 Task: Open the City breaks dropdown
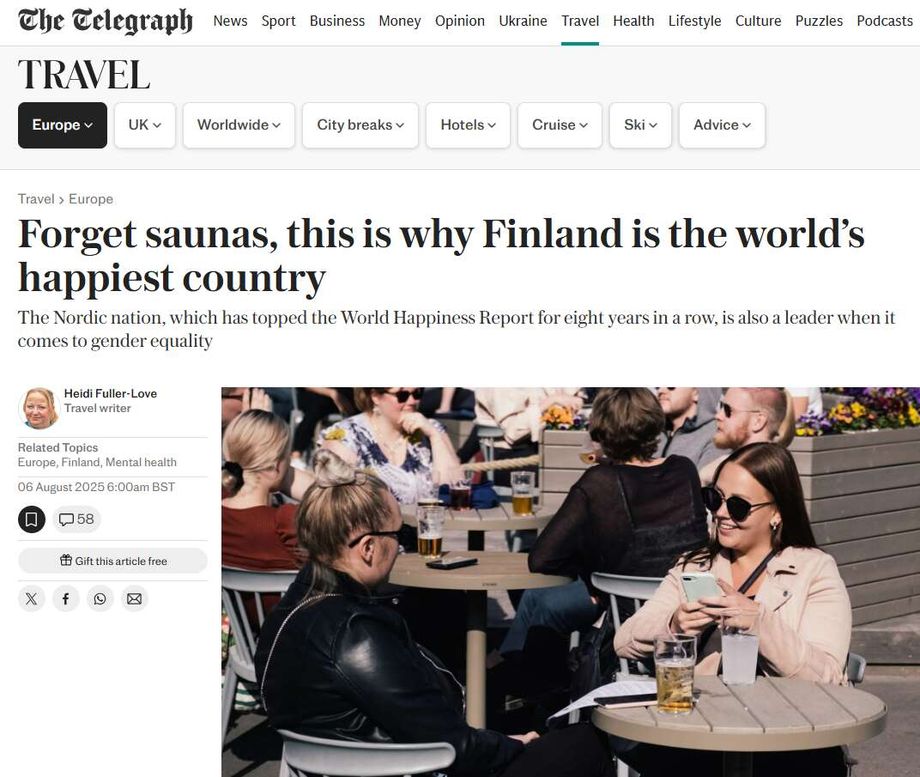pos(360,125)
